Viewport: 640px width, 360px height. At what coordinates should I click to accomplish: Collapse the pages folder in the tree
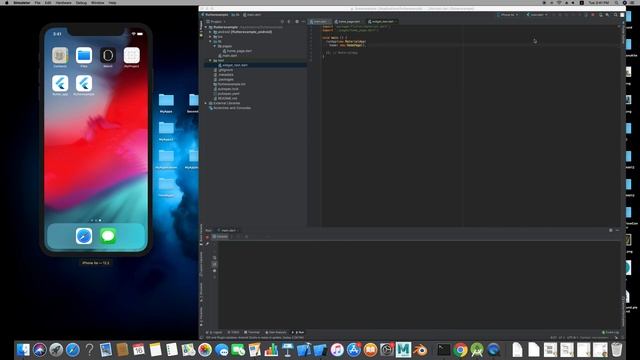[215, 46]
